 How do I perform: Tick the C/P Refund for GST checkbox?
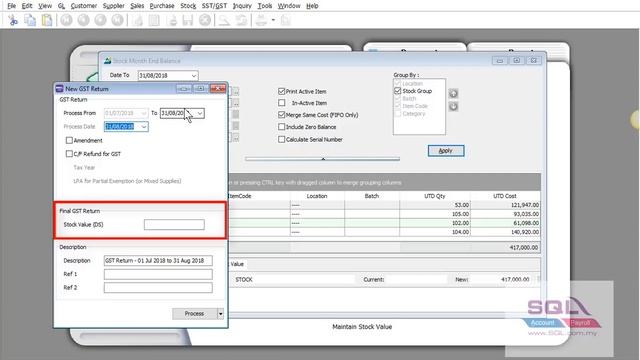click(69, 154)
